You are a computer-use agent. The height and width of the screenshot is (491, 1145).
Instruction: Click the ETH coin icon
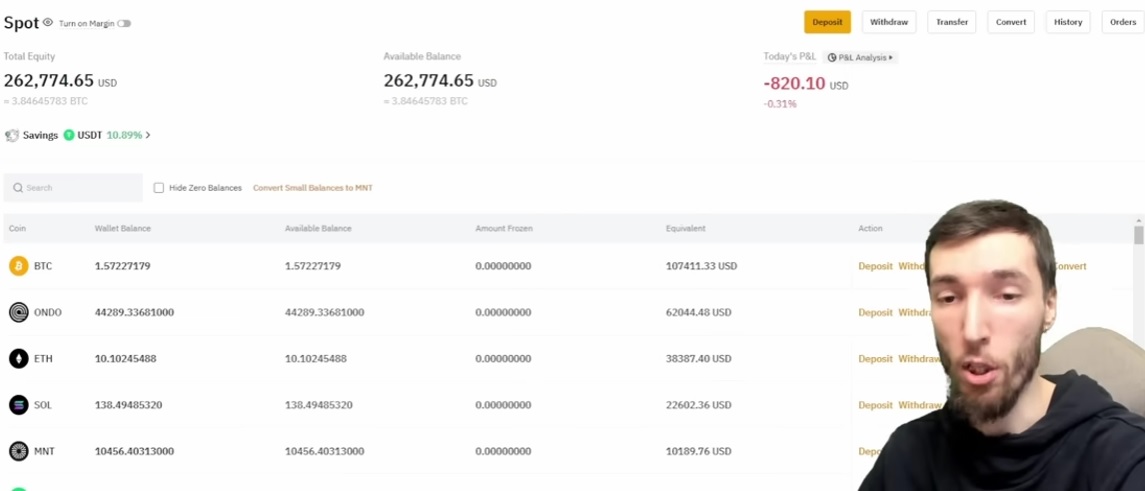tap(18, 359)
